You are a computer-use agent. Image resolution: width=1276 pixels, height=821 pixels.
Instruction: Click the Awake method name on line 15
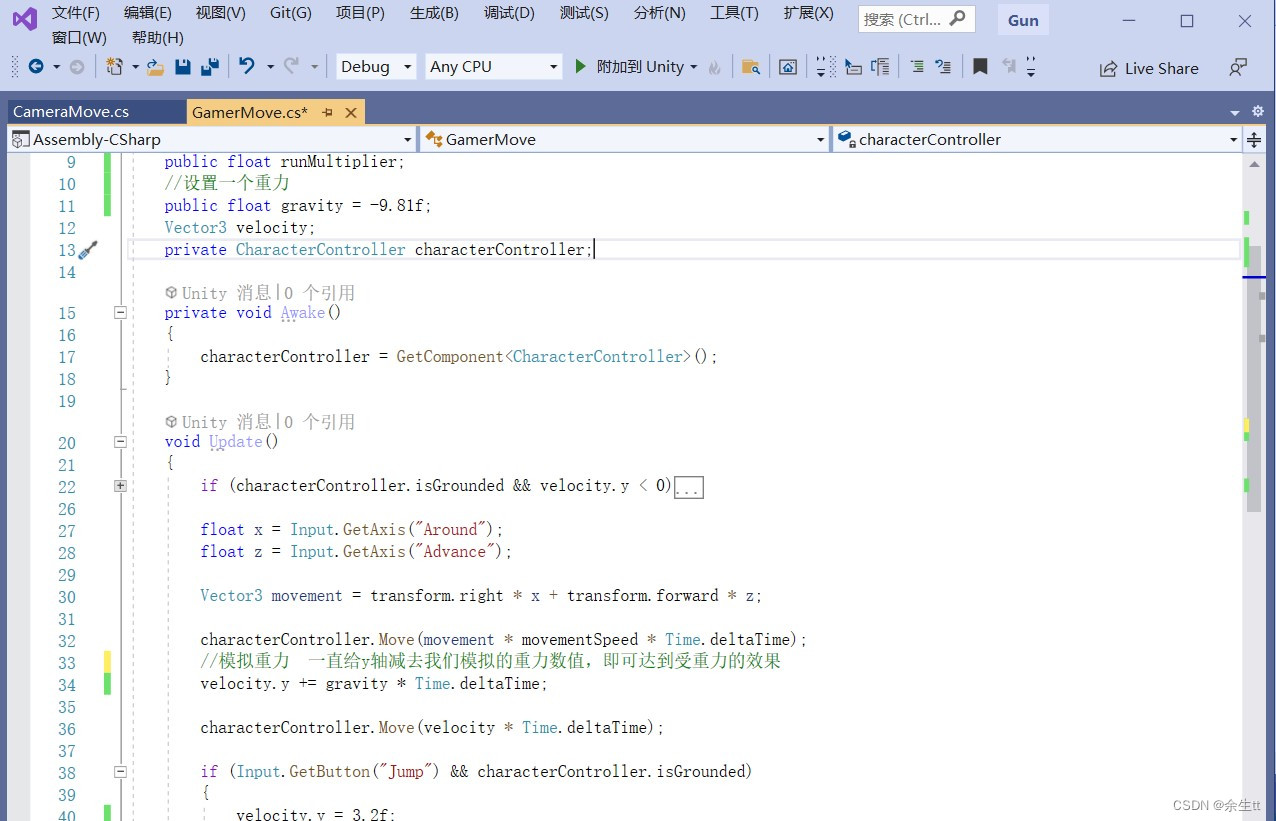(x=303, y=313)
